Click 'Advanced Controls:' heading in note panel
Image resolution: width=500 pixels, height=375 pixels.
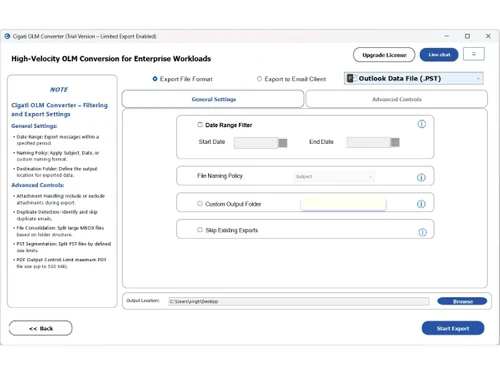(38, 185)
